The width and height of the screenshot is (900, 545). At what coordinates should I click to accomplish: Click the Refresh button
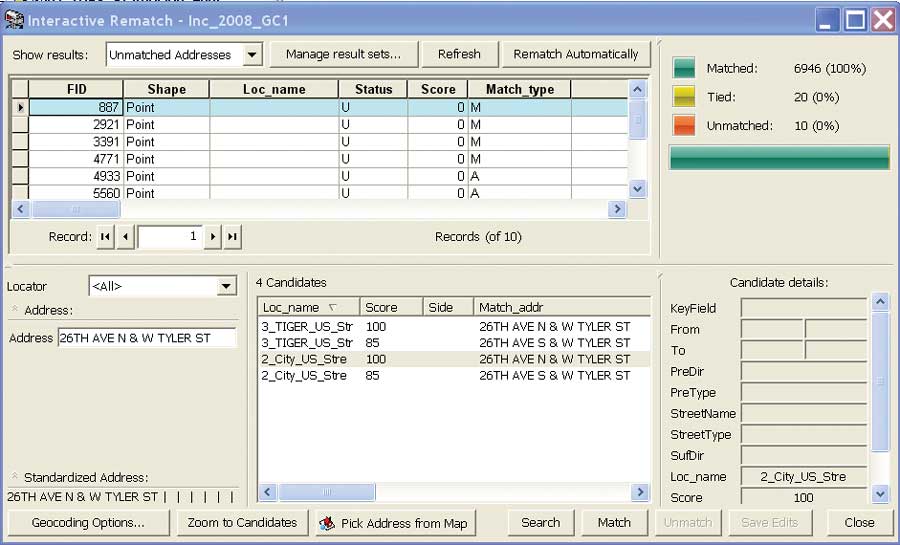click(x=459, y=54)
